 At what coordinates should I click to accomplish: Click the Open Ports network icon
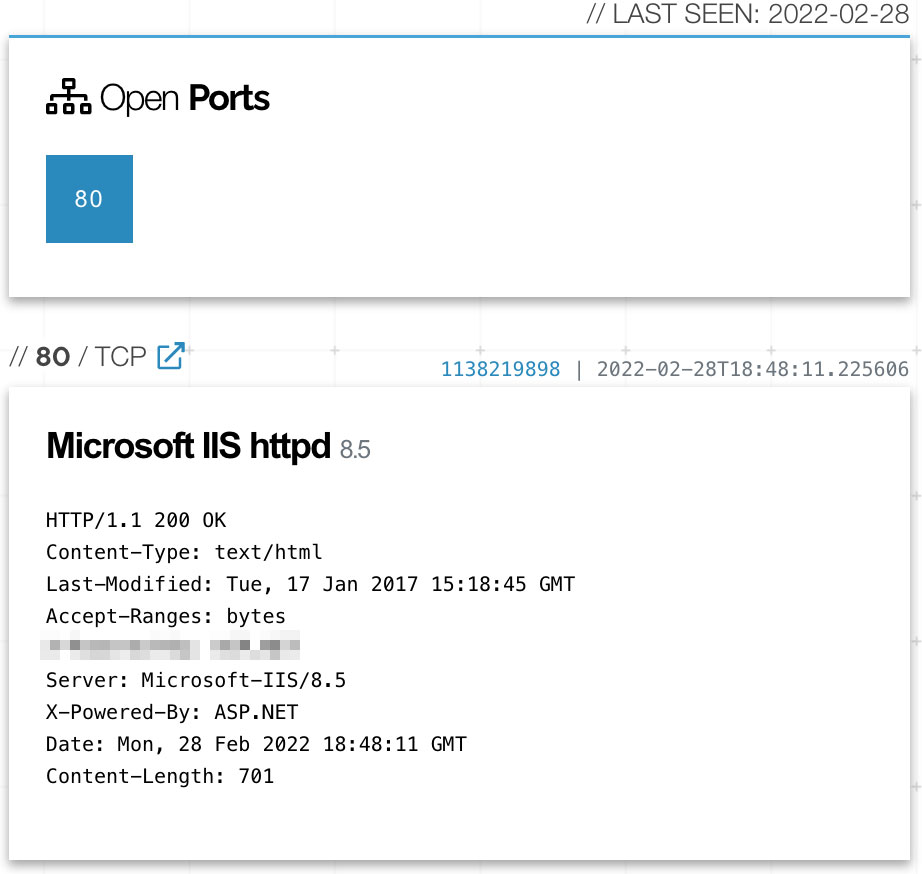click(x=69, y=96)
